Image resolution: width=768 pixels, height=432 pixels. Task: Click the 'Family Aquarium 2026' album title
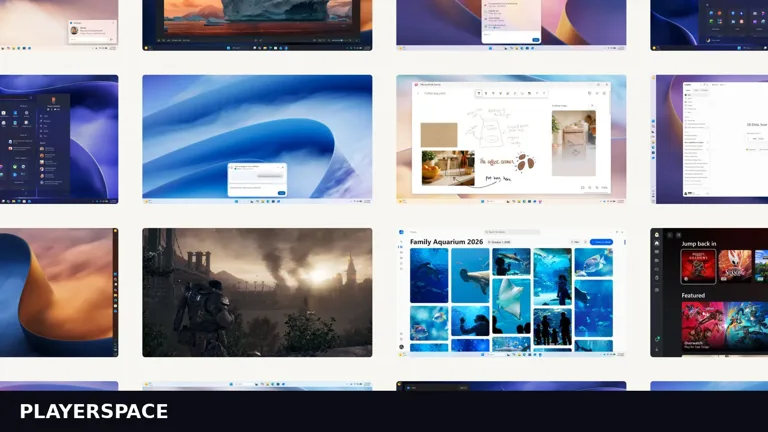(446, 242)
